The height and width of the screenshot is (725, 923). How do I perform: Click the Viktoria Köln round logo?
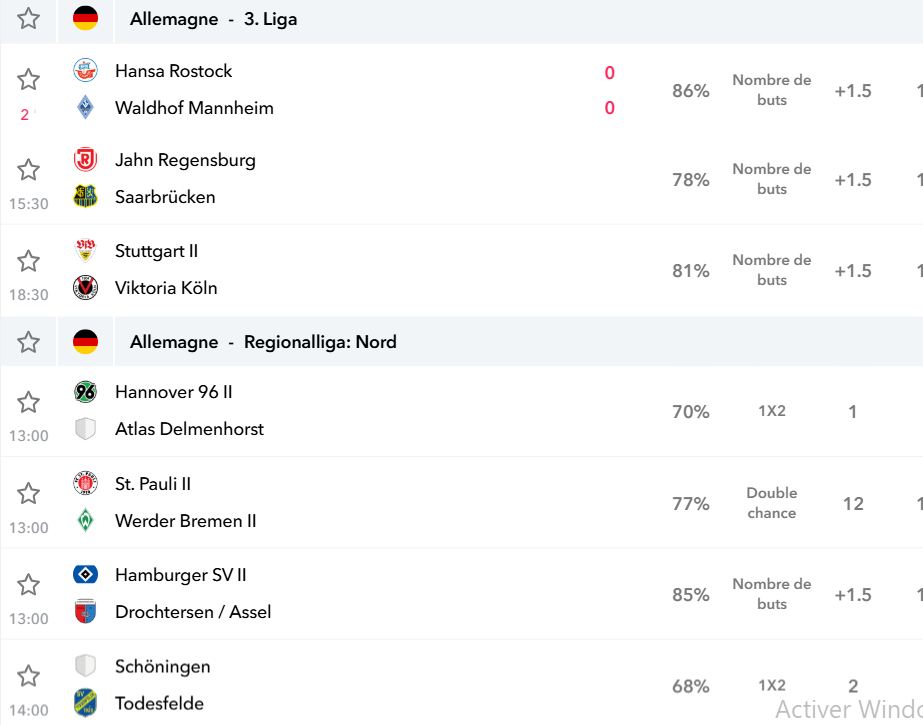[85, 288]
